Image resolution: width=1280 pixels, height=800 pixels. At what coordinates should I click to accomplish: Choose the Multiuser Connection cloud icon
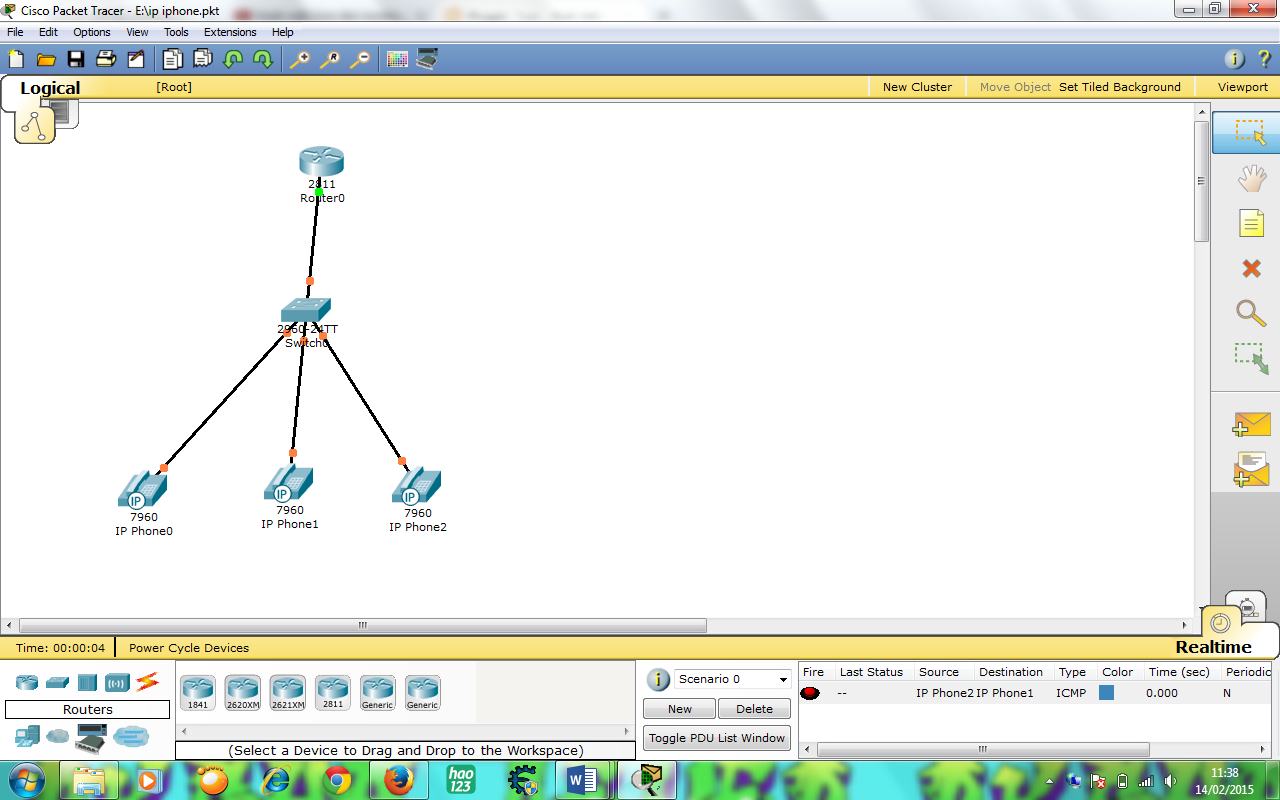[131, 737]
